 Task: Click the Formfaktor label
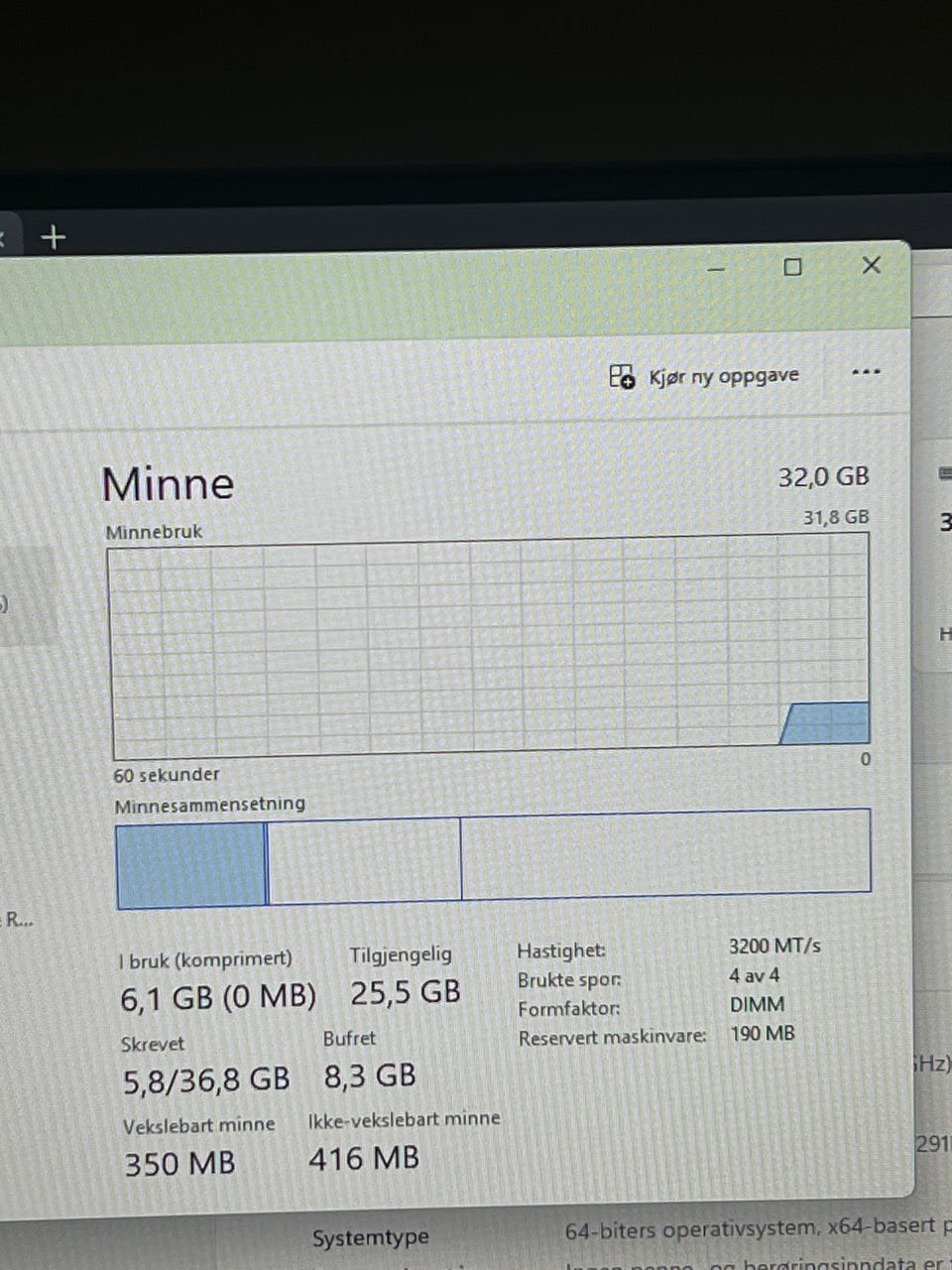tap(569, 1009)
